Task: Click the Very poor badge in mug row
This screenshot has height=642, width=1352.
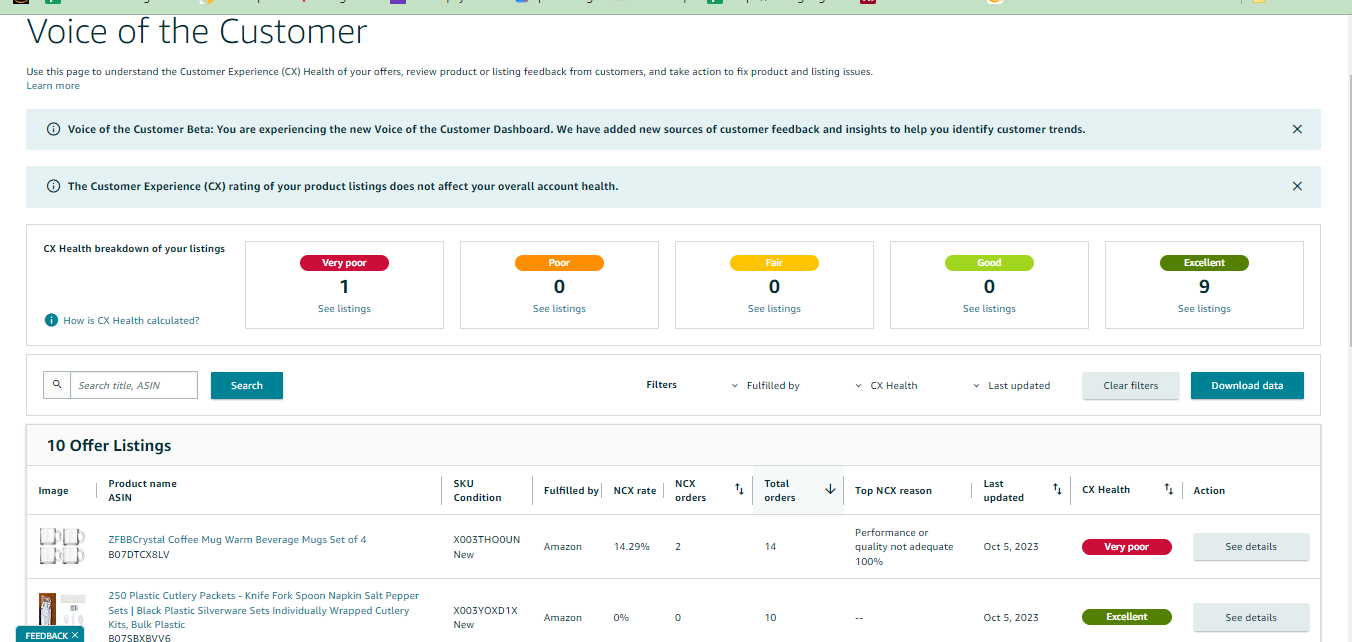Action: (1126, 547)
